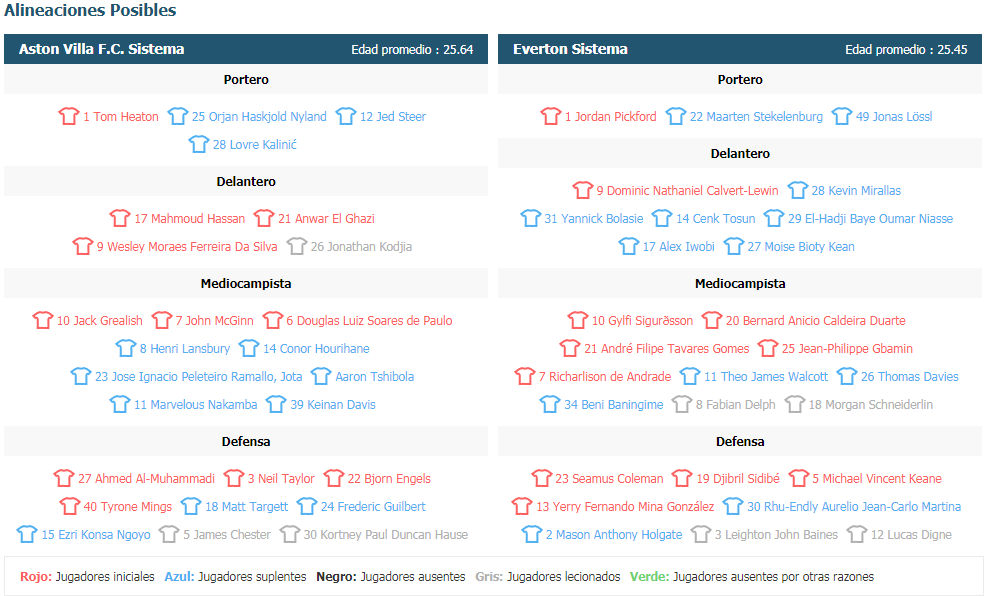Click the red jersey icon beside Tyrone Mings
Image resolution: width=985 pixels, height=596 pixels.
pyautogui.click(x=70, y=506)
